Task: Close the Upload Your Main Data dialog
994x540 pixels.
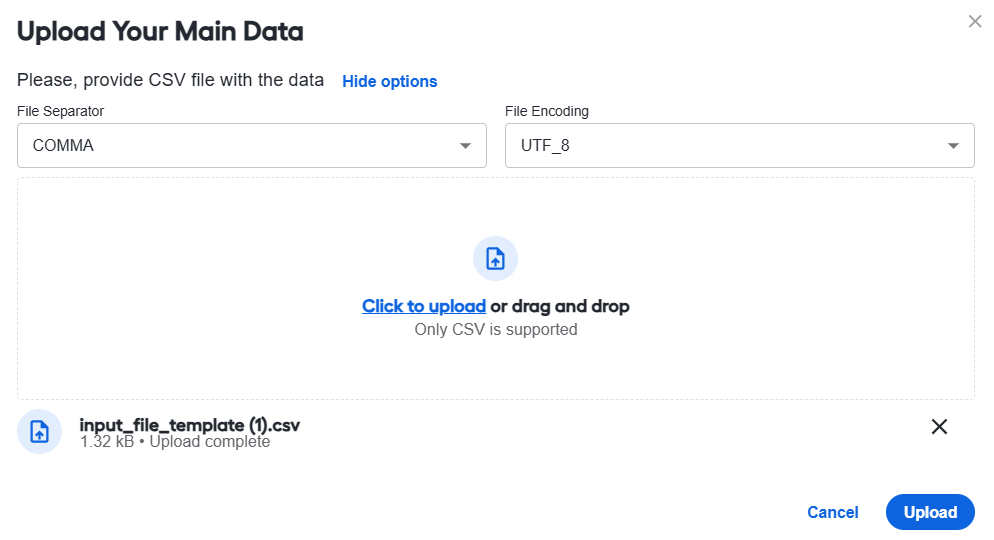Action: pyautogui.click(x=975, y=22)
